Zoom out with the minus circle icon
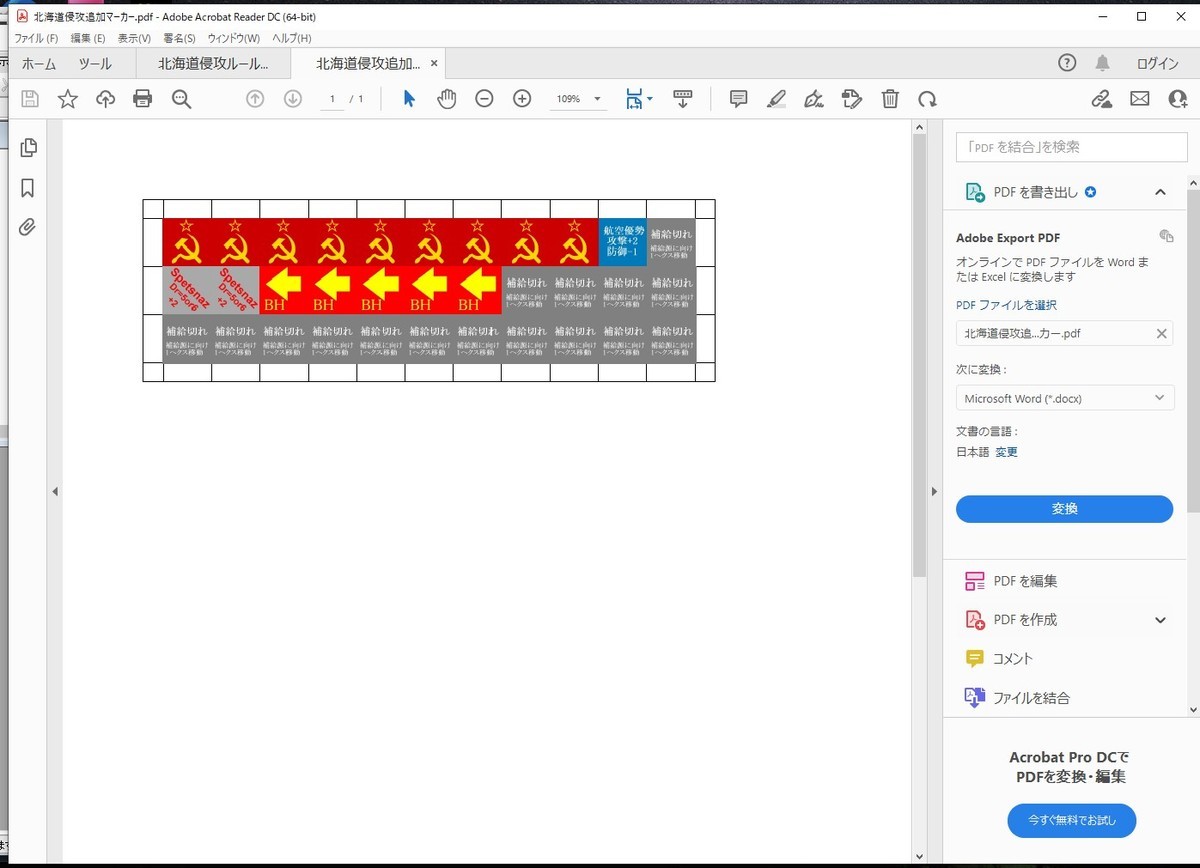 pyautogui.click(x=484, y=99)
